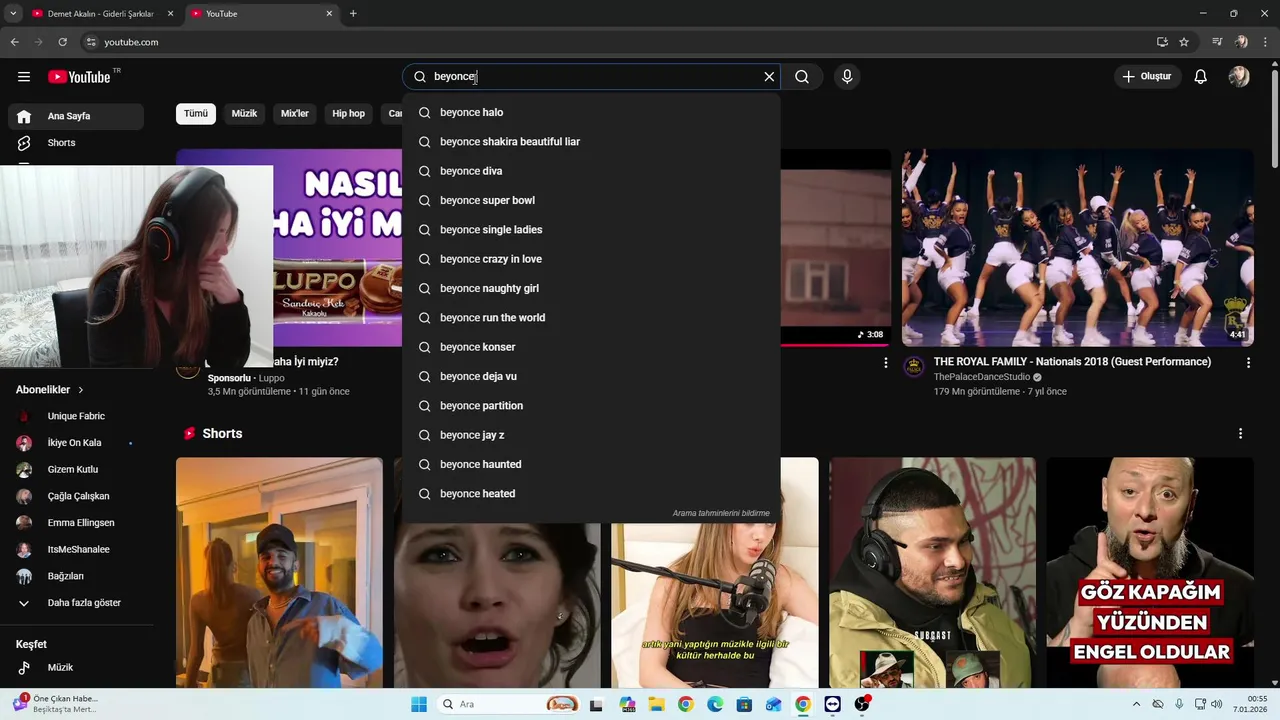Select the Müzik filter chip
Image resolution: width=1280 pixels, height=720 pixels.
[x=244, y=114]
